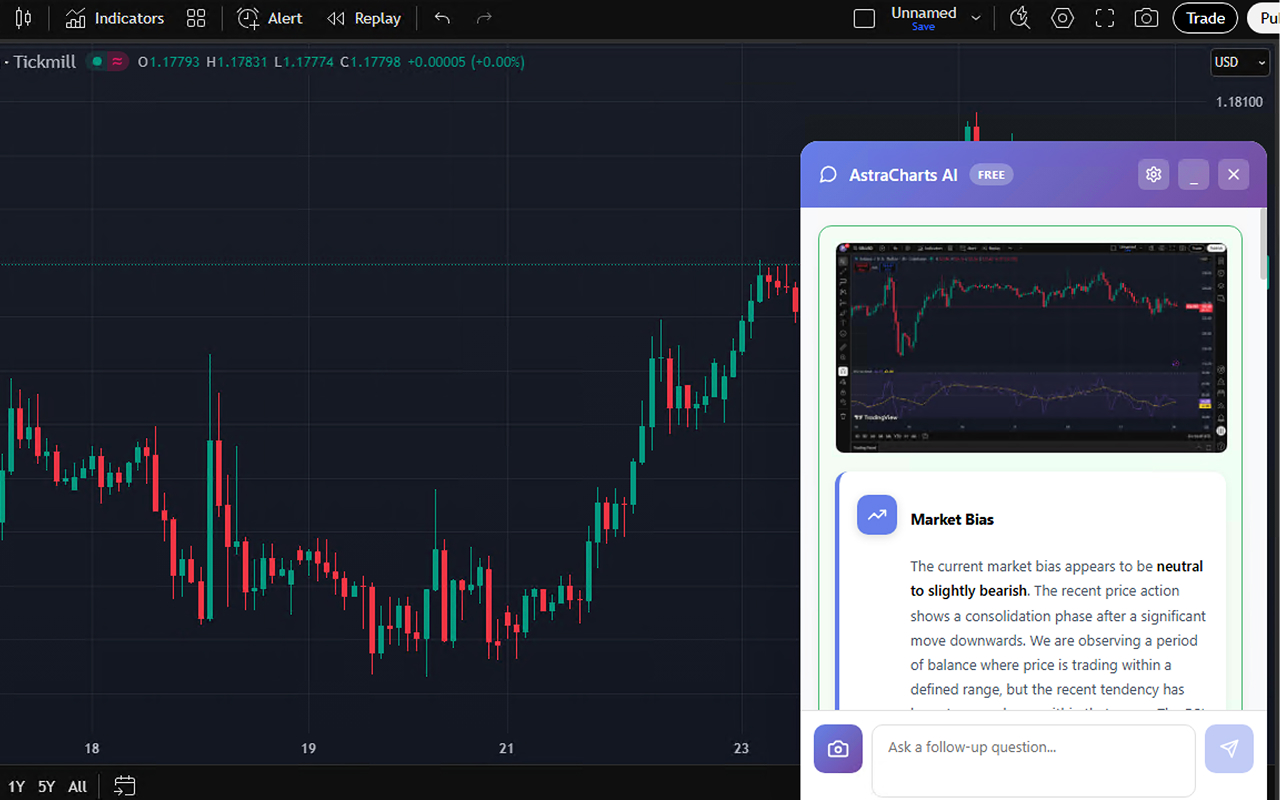Open the analyzed chart screenshot thumbnail
Viewport: 1280px width, 800px height.
click(x=1031, y=347)
